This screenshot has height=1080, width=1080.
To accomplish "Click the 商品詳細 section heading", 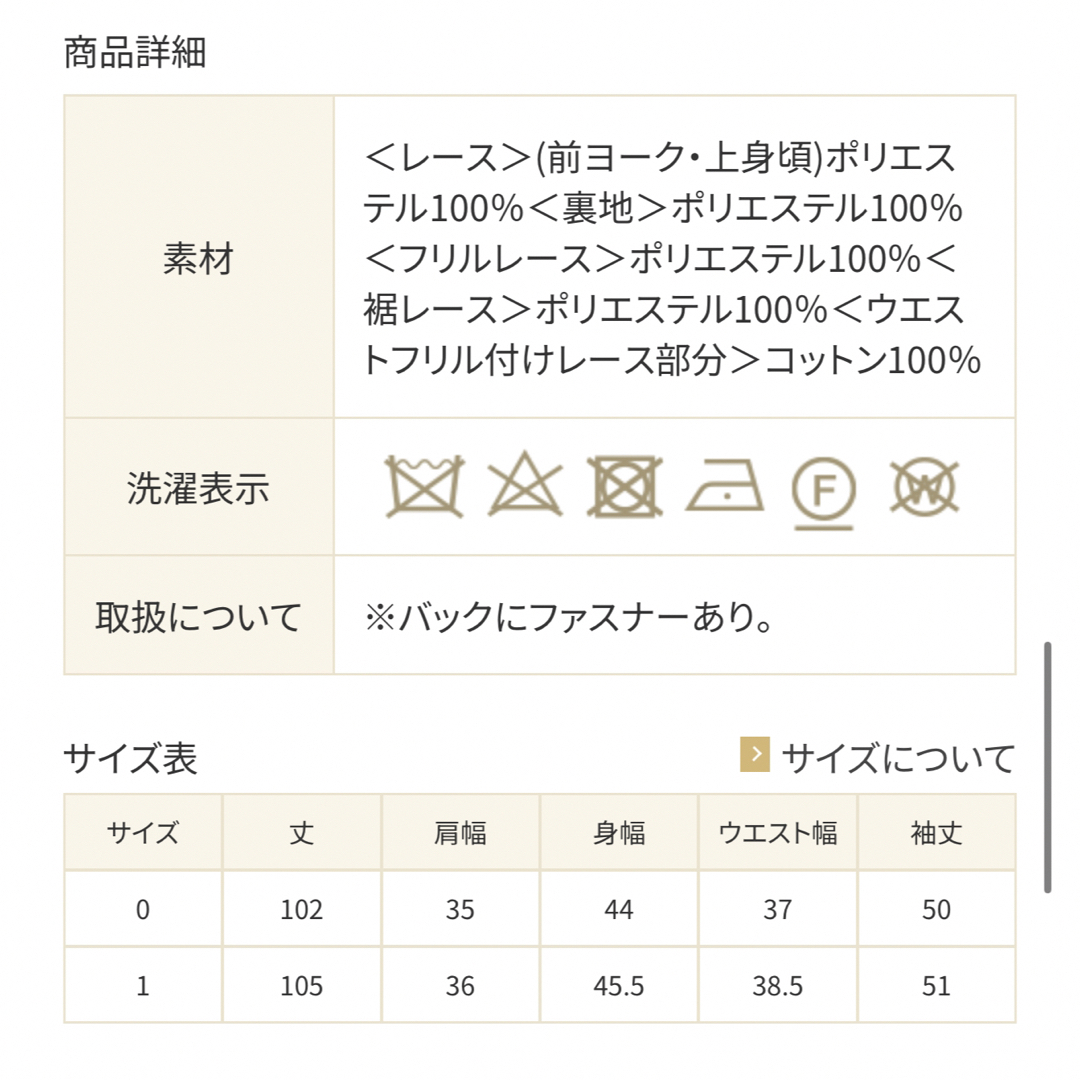I will tap(135, 52).
